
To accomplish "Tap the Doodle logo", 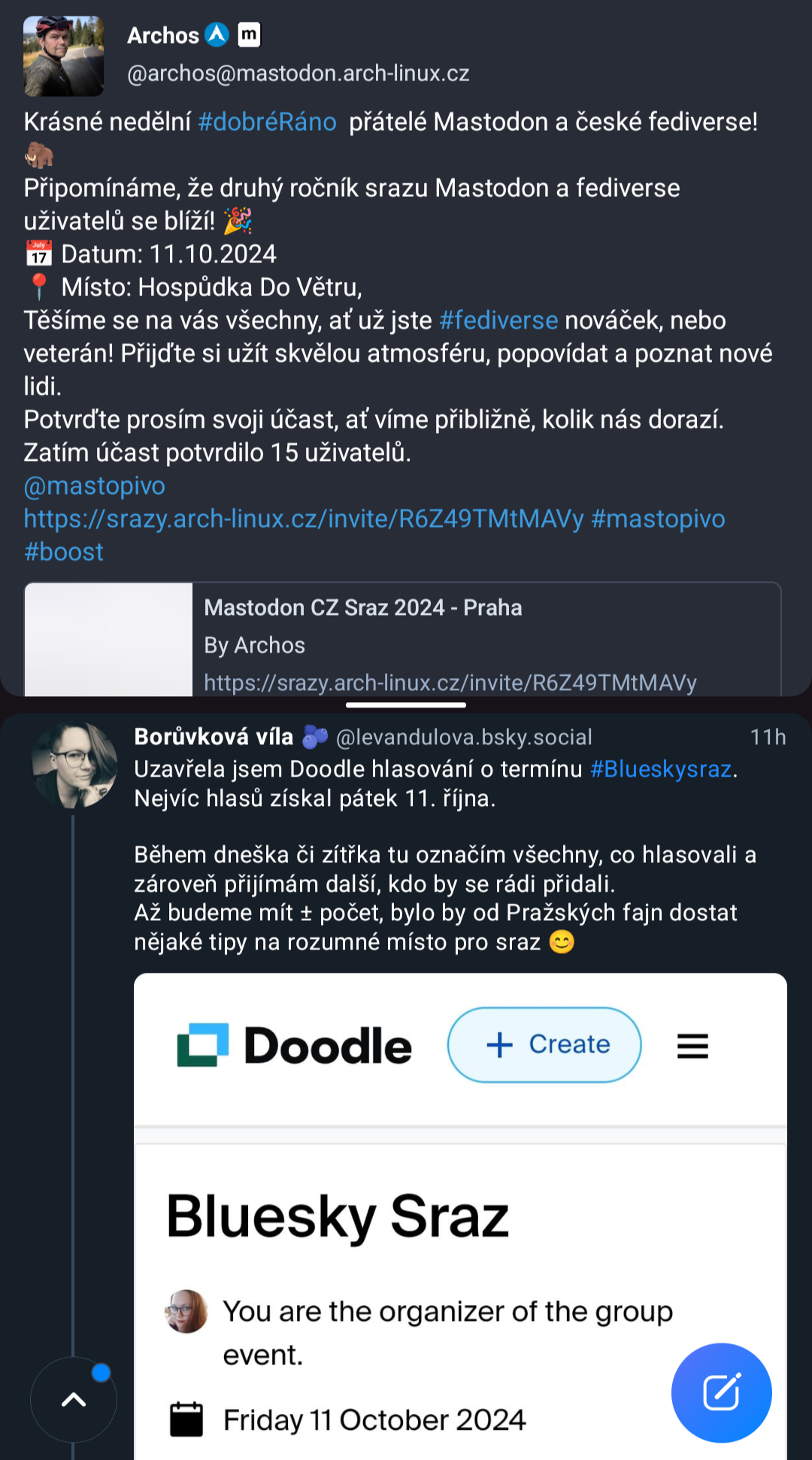I will [295, 1045].
